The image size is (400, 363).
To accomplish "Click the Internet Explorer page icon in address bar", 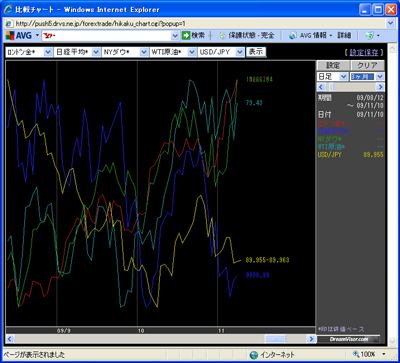I will [x=9, y=23].
